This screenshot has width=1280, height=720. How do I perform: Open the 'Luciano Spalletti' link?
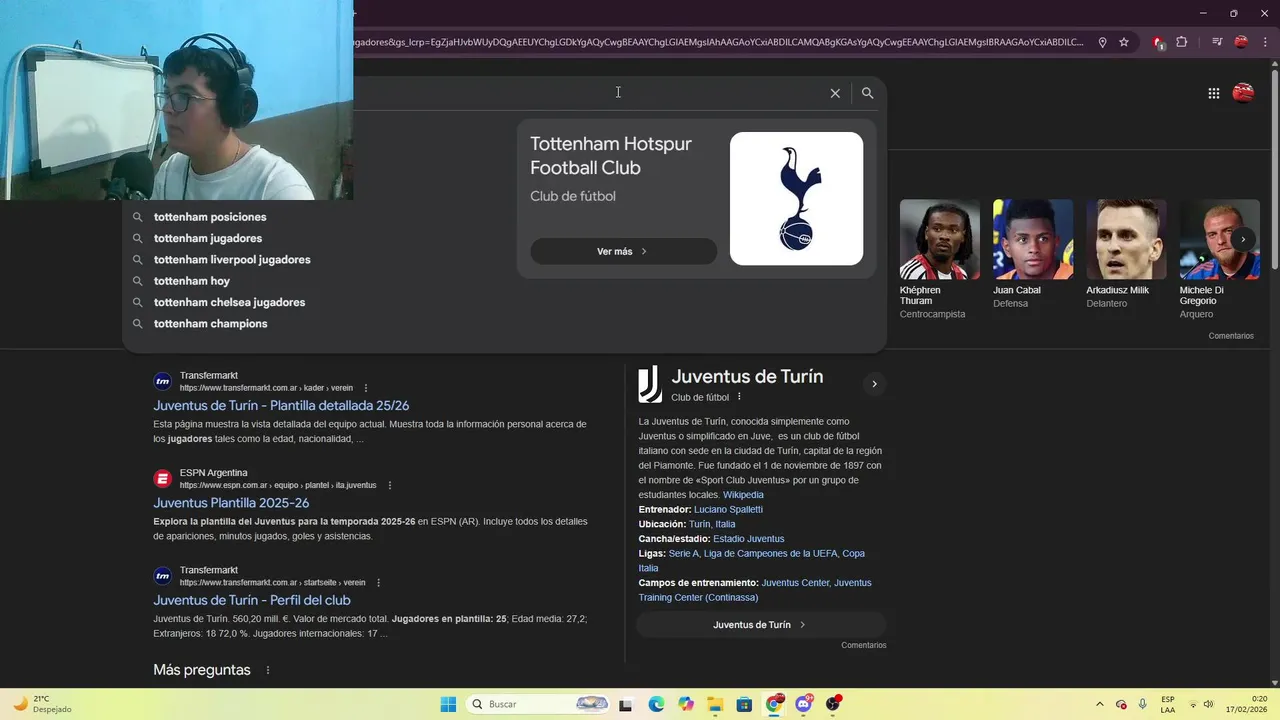coord(728,510)
